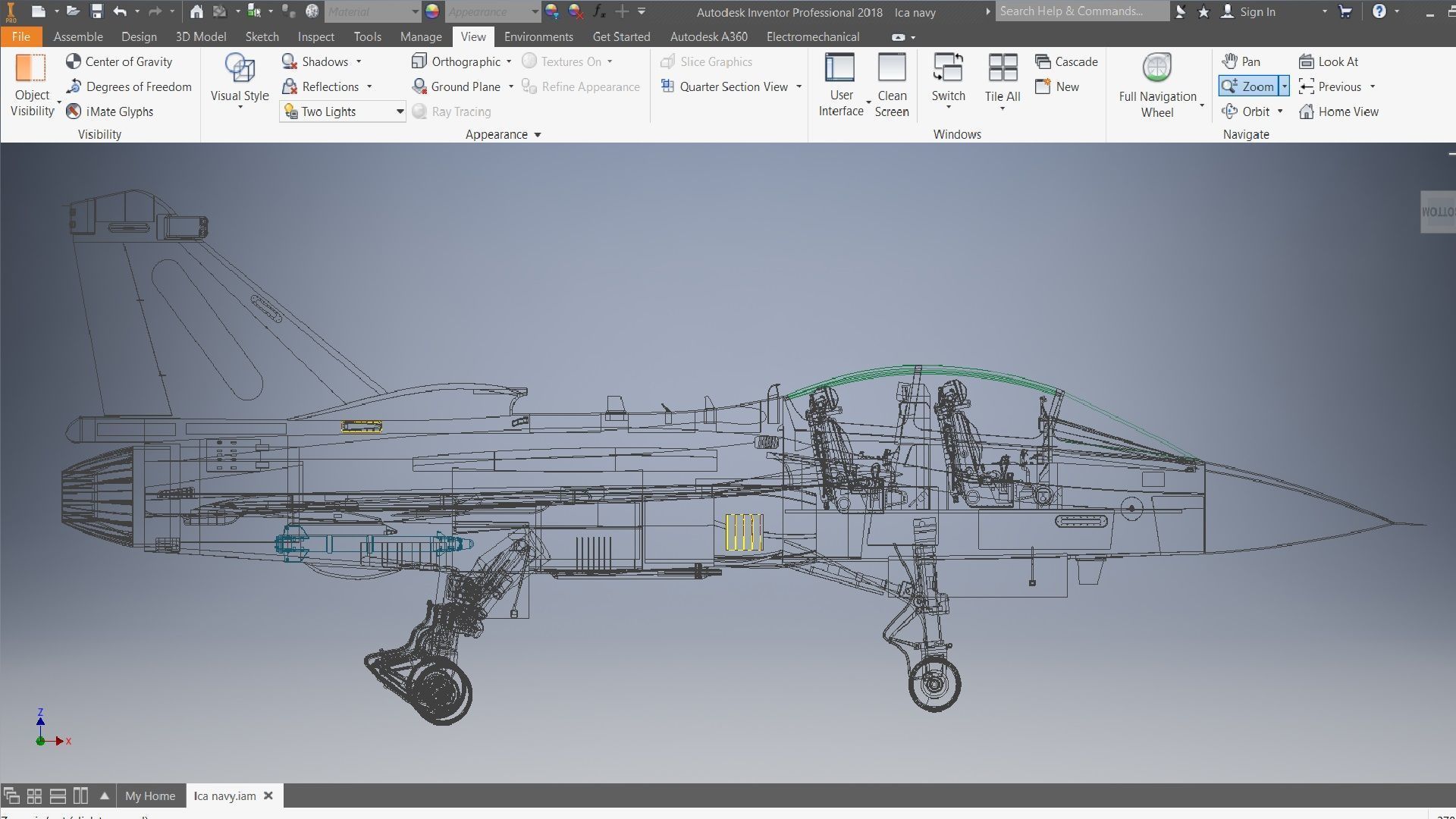The image size is (1456, 819).
Task: Switch to the Inspect ribbon tab
Action: (x=315, y=36)
